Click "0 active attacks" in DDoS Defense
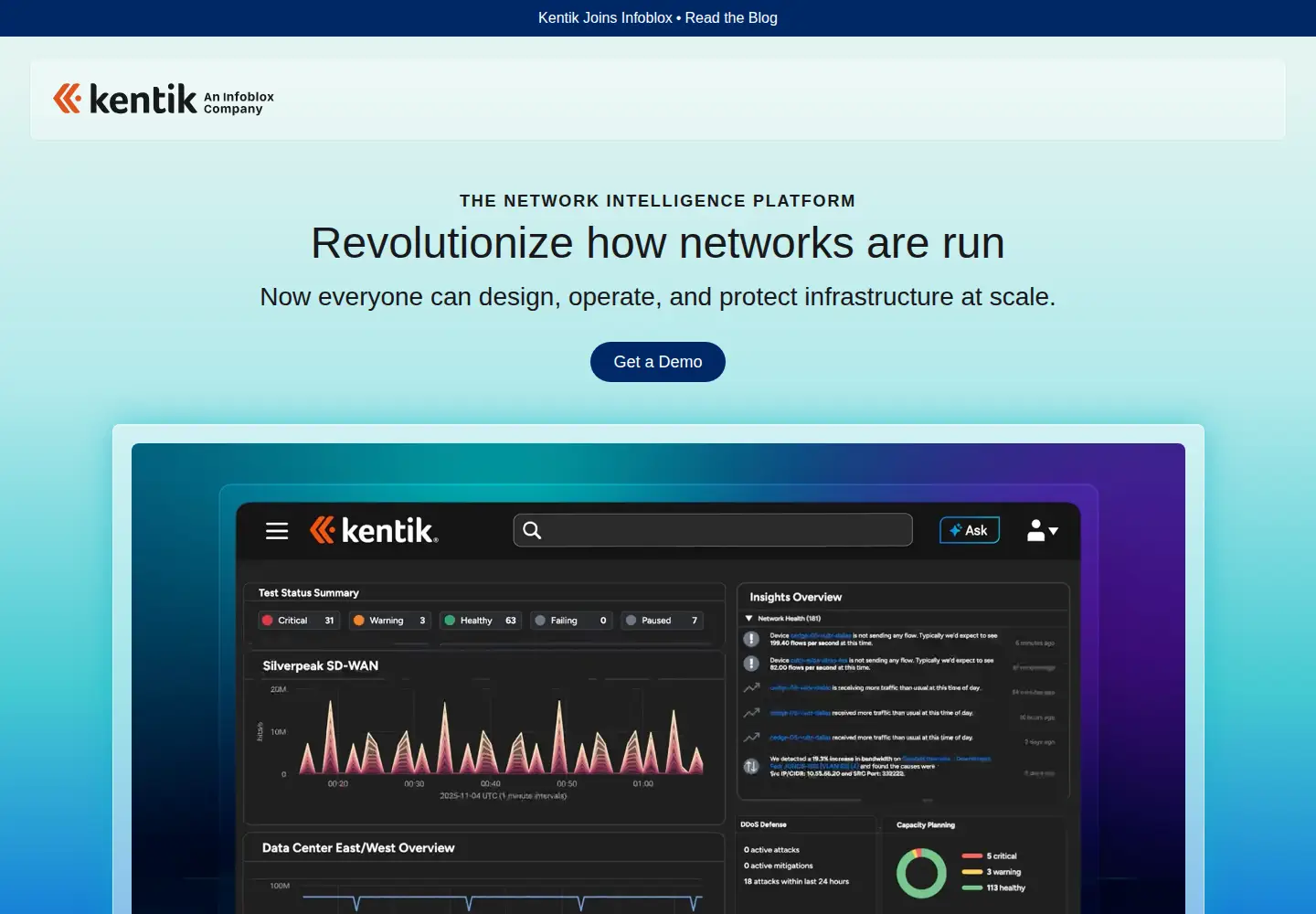The image size is (1316, 914). (772, 850)
